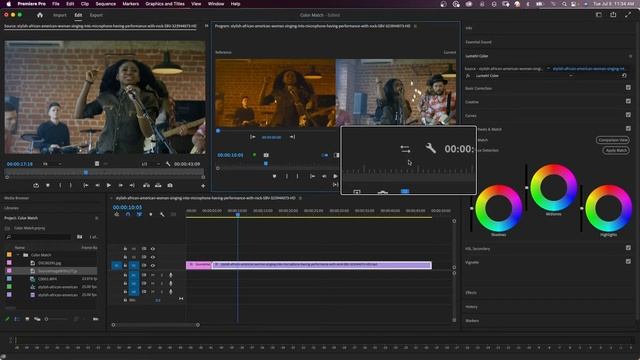640x360 pixels.
Task: Toggle insert sequences as nests icon
Action: tap(117, 214)
